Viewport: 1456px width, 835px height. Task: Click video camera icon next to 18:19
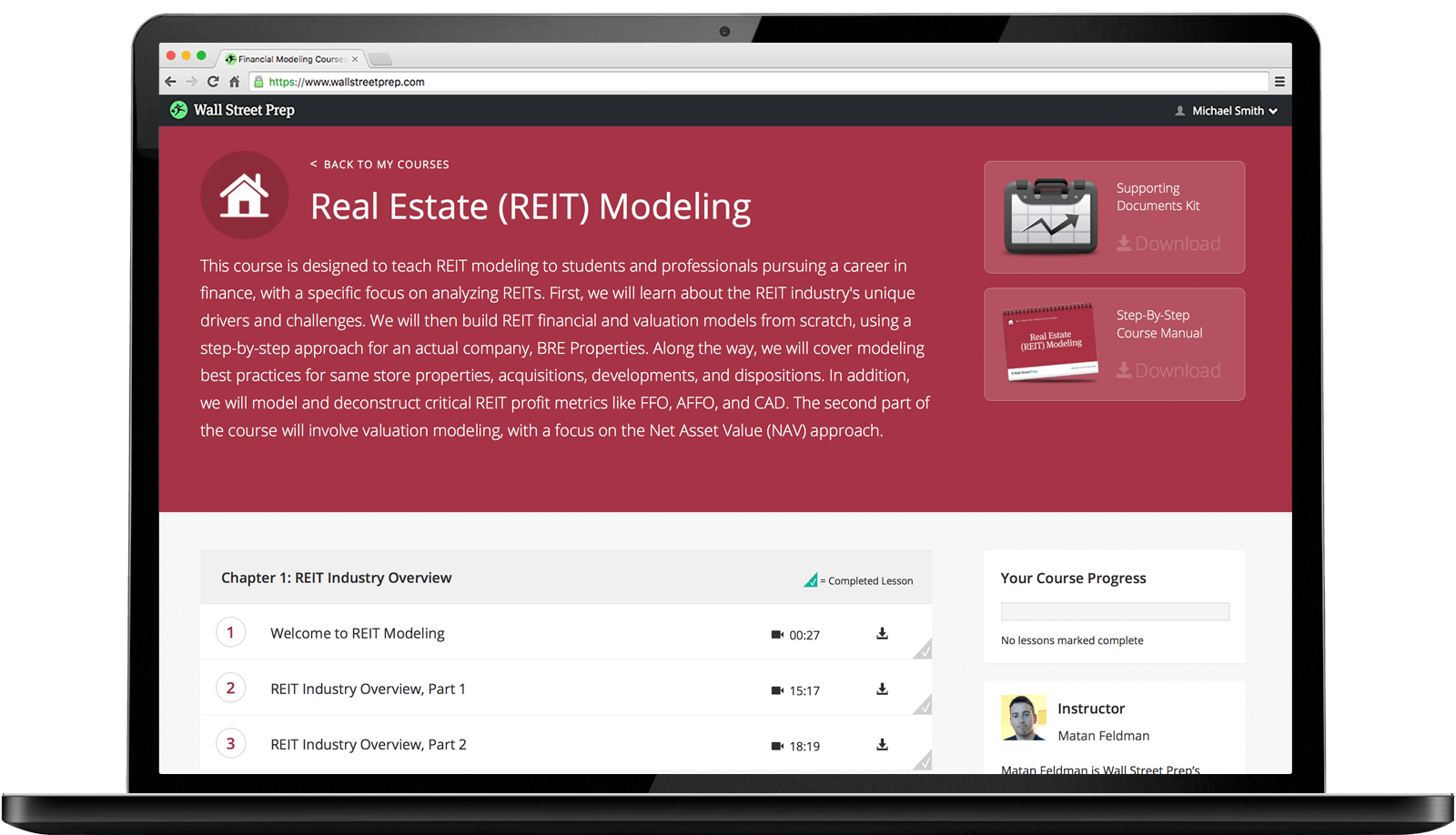coord(777,746)
